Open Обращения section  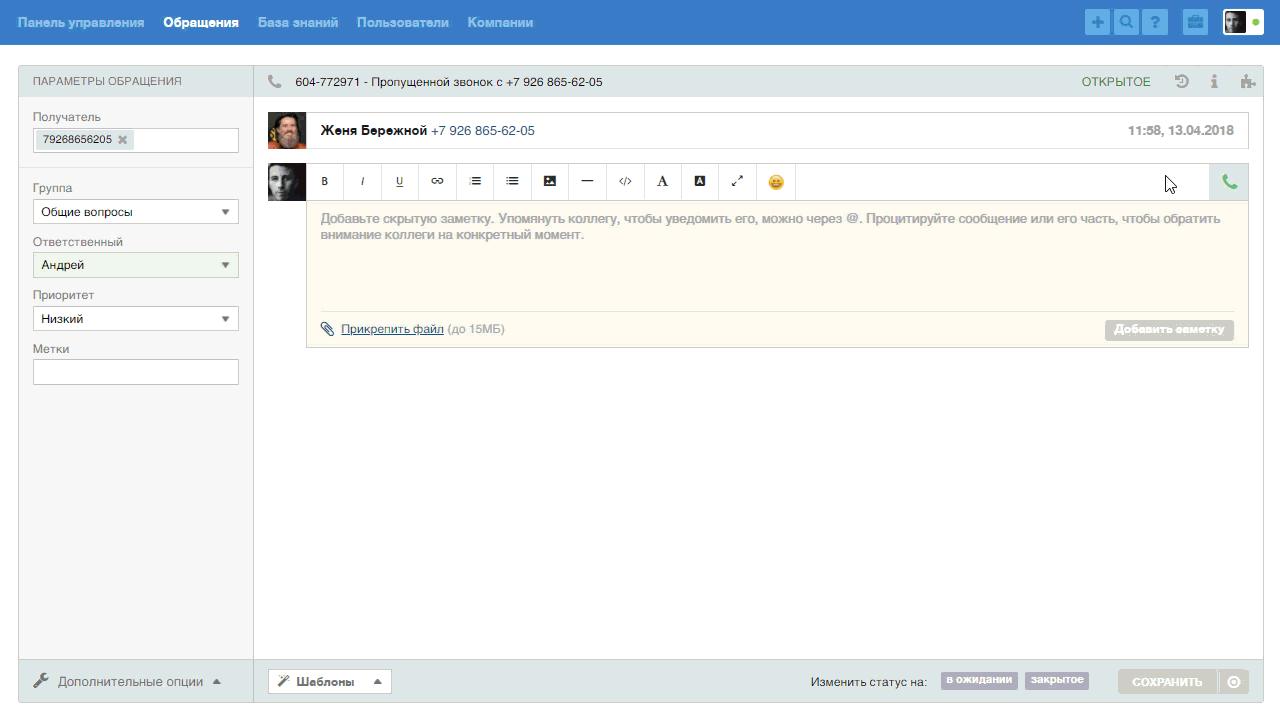point(201,22)
